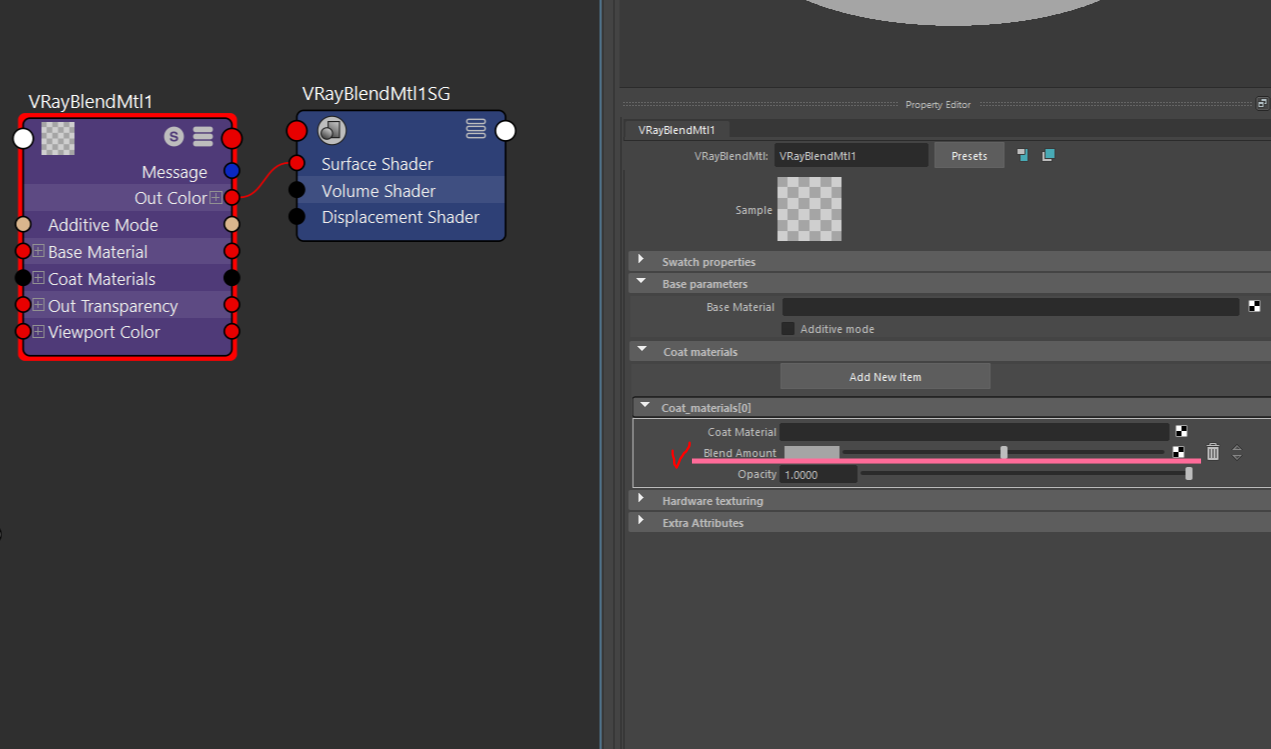
Task: Click the Viewport Color input port
Action: tap(23, 331)
